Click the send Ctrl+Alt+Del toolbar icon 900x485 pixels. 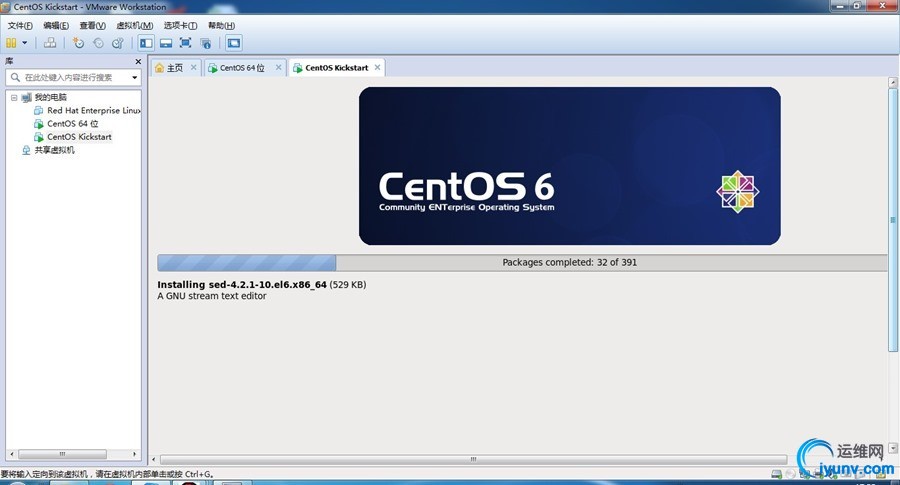pyautogui.click(x=50, y=43)
